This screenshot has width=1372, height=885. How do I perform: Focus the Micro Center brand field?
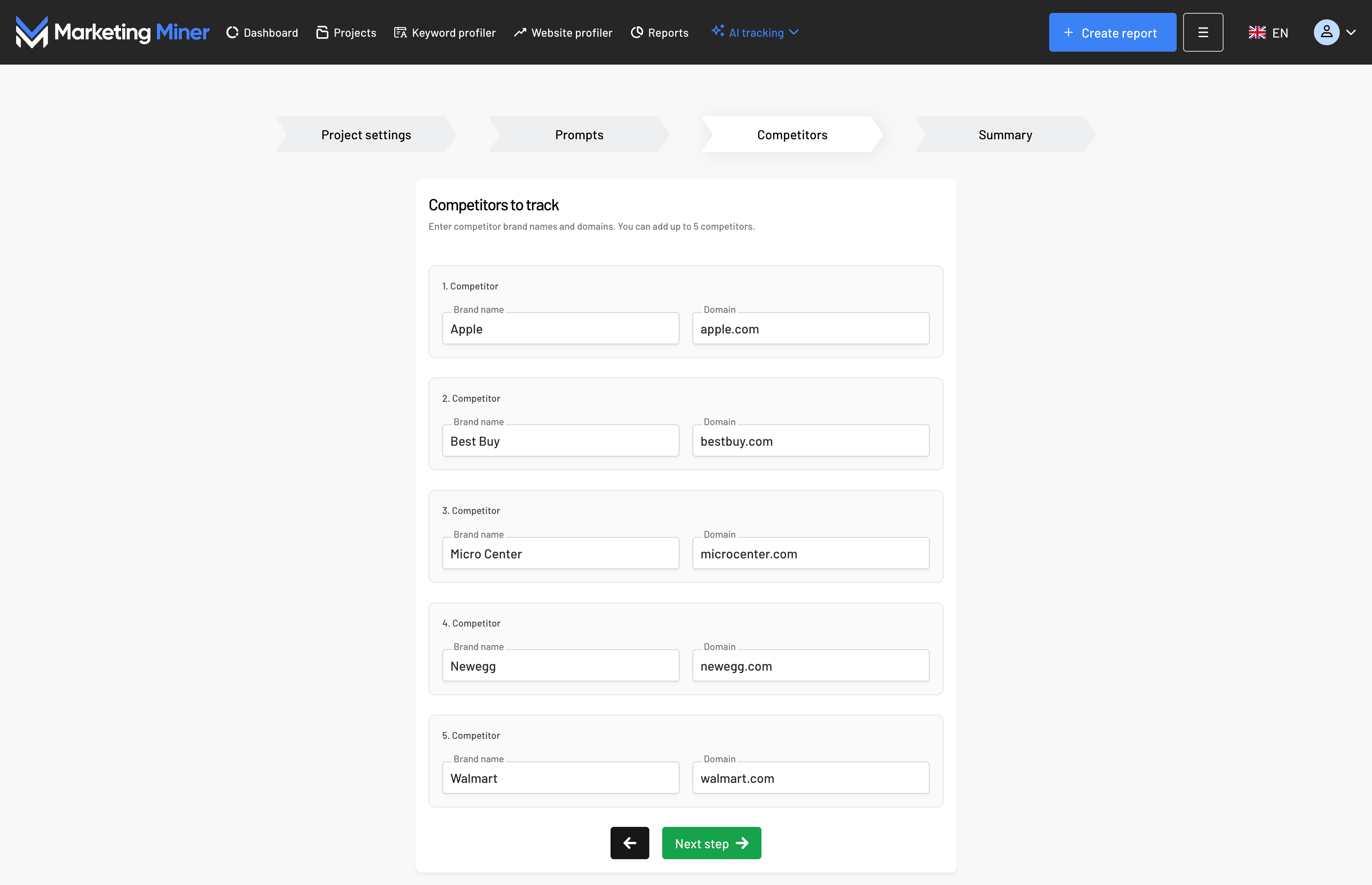[x=561, y=554]
